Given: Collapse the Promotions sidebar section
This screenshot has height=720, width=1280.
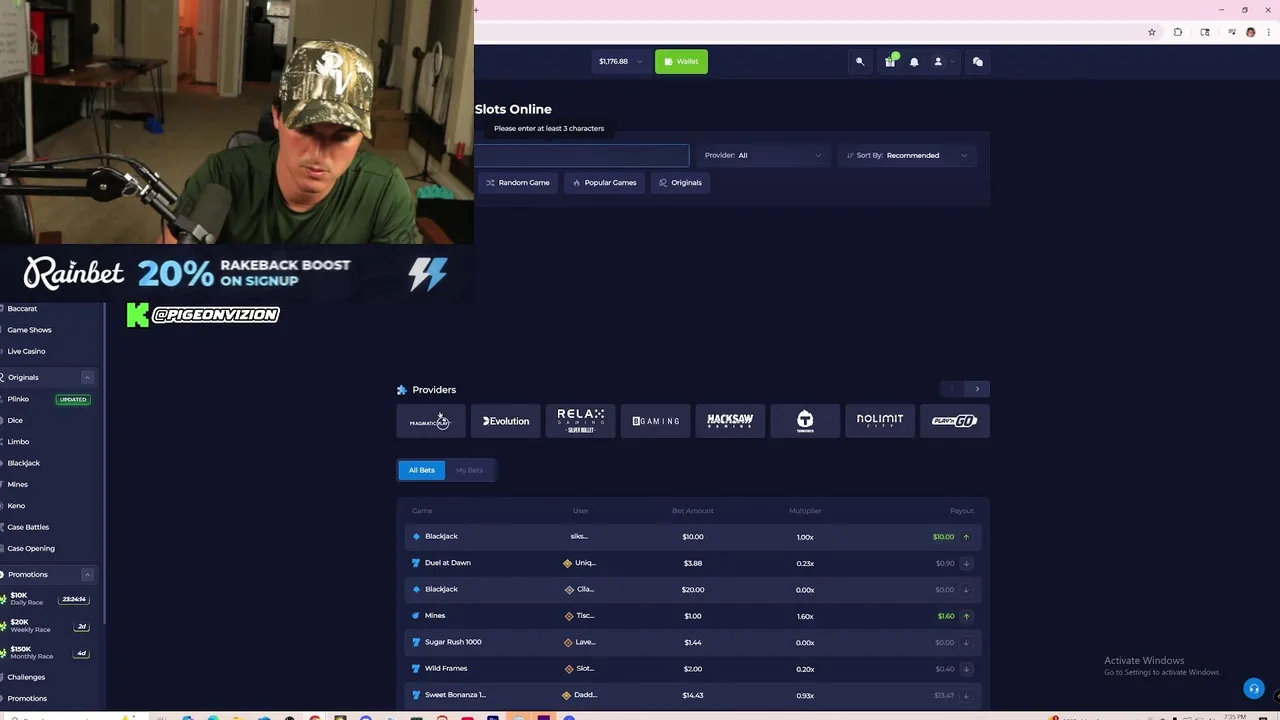Looking at the screenshot, I should tap(87, 575).
